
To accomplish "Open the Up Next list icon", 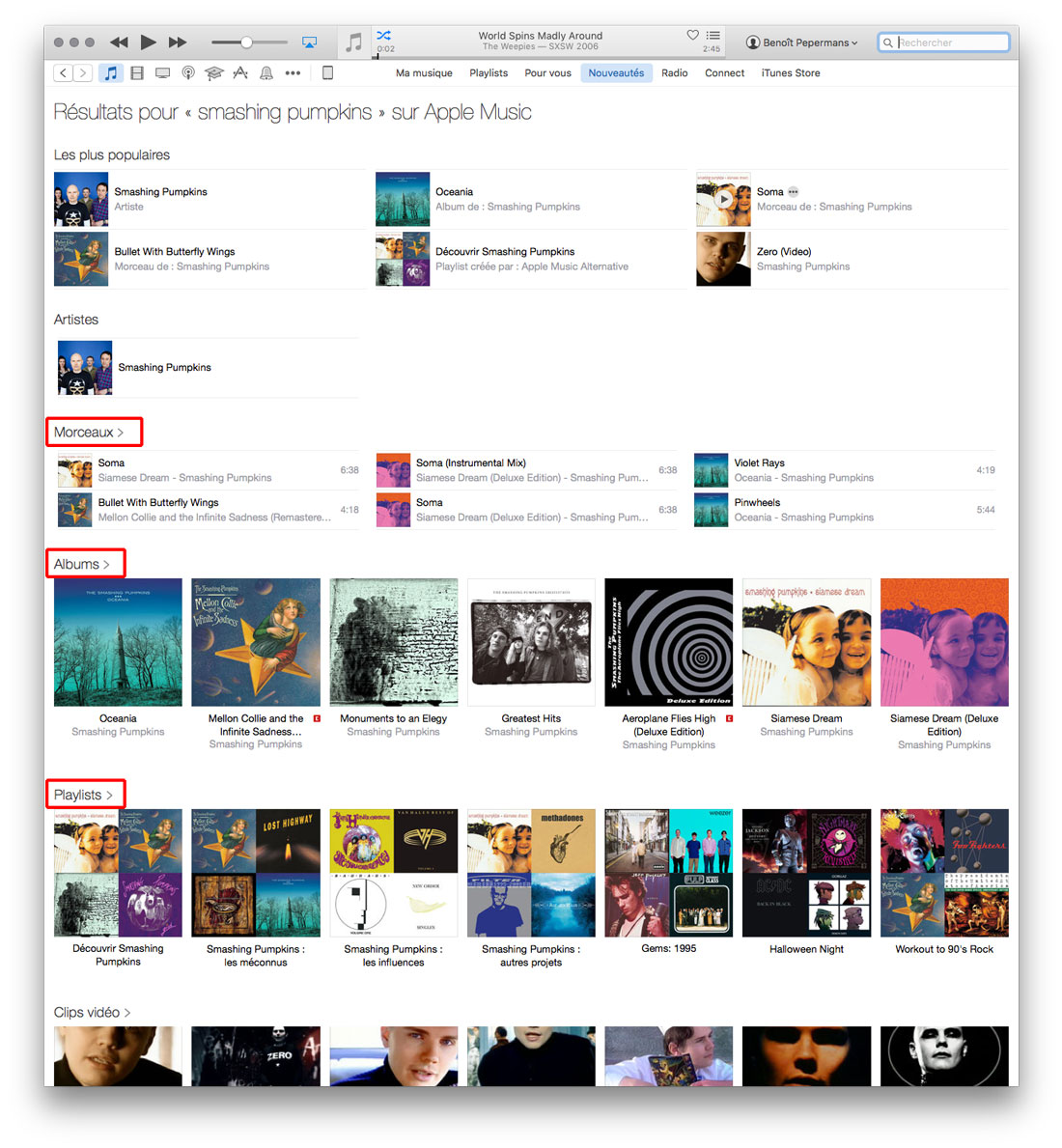I will point(713,35).
